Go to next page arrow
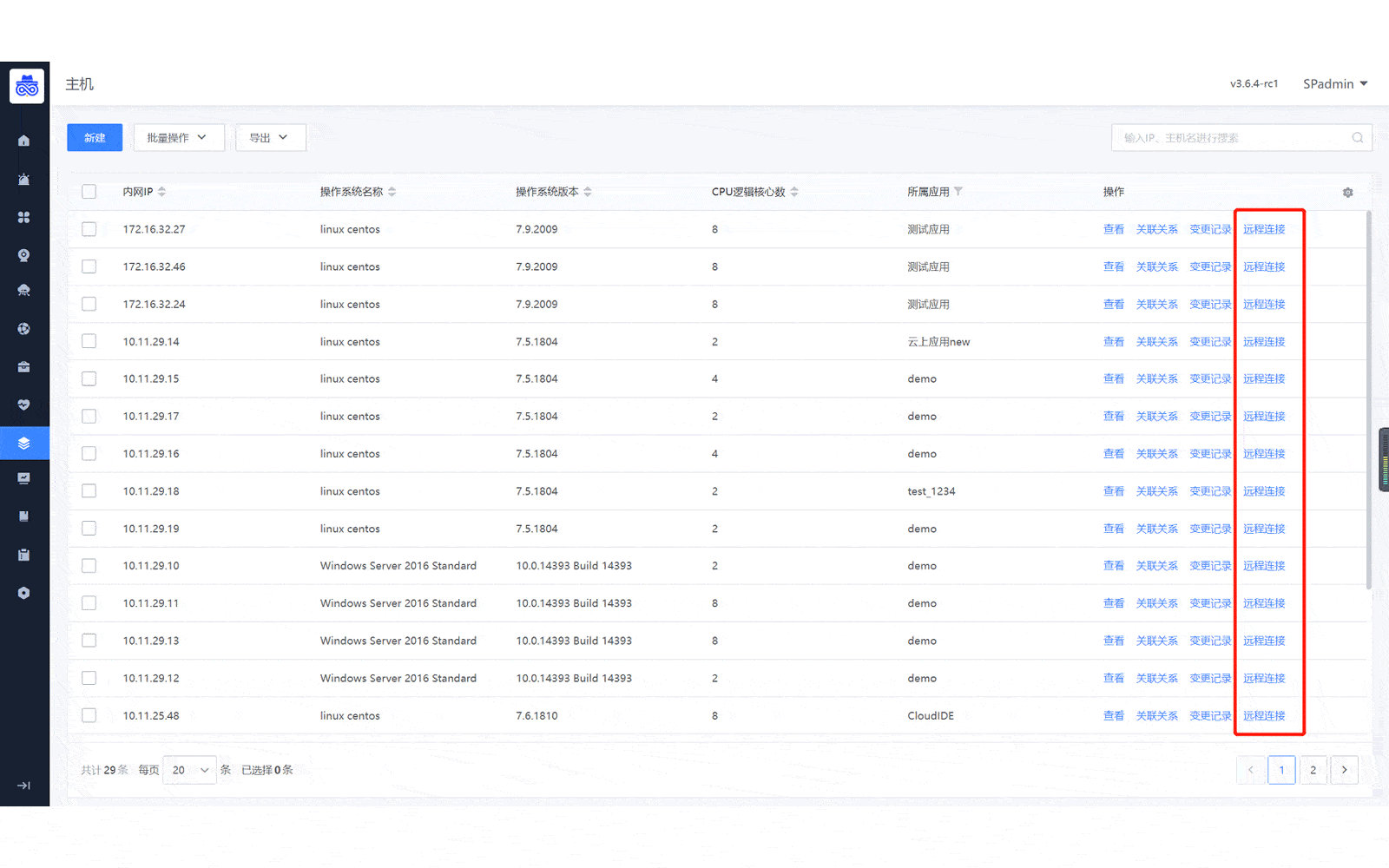 [1345, 770]
